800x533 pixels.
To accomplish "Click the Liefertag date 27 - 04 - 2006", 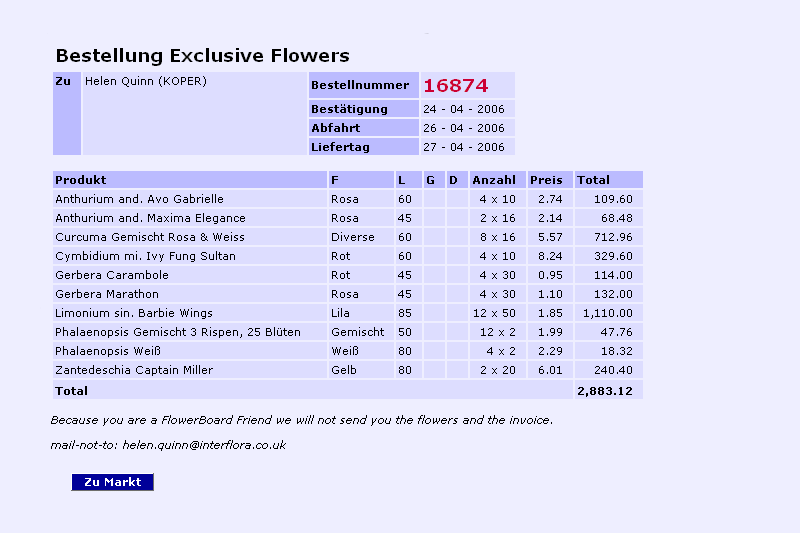I will tap(464, 147).
